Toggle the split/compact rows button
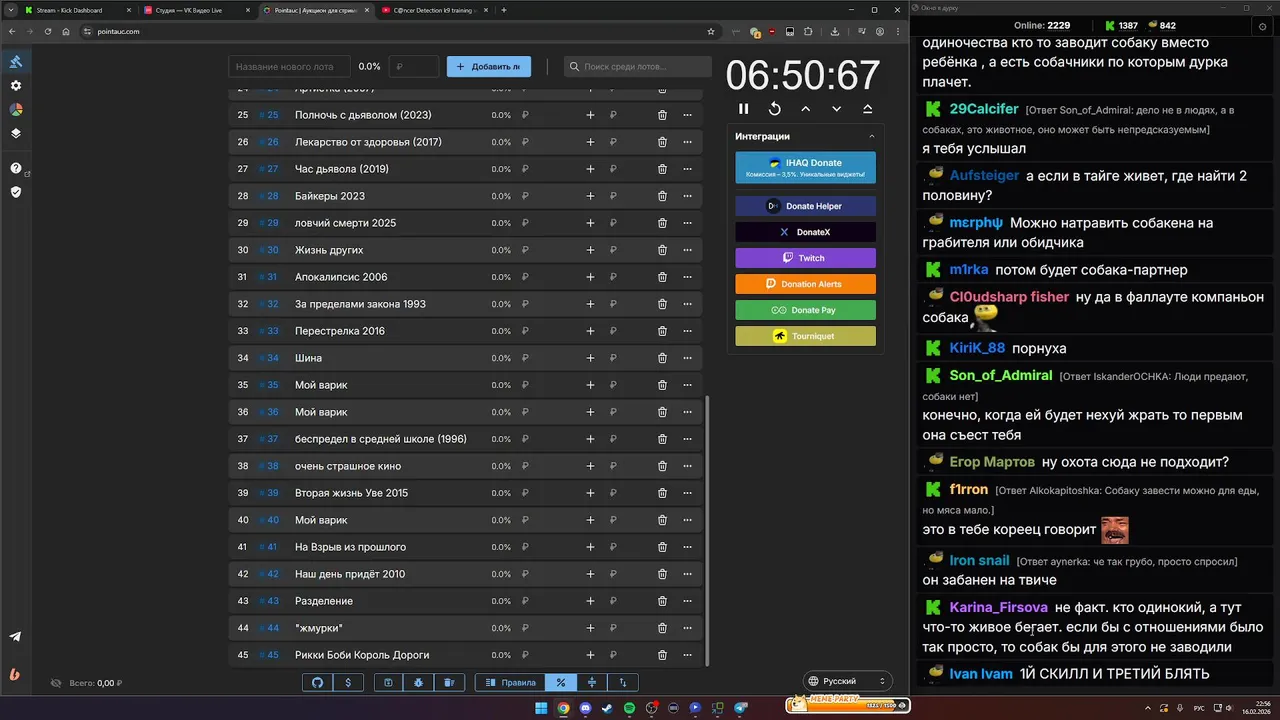Screen dimensions: 1280x720 (592, 682)
